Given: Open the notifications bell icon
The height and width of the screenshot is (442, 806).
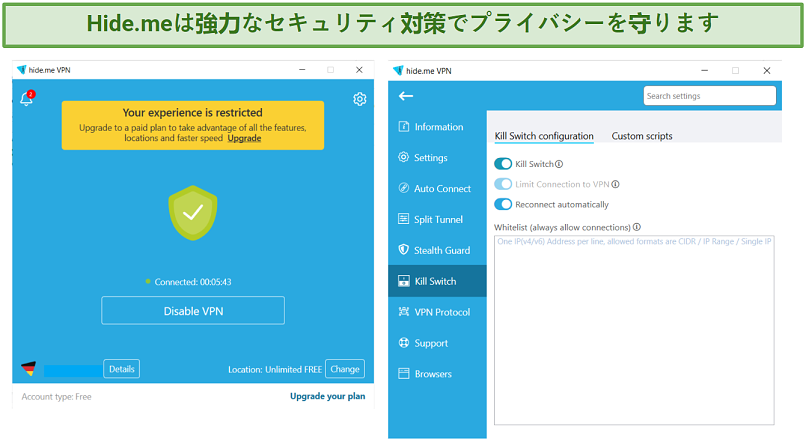Looking at the screenshot, I should pyautogui.click(x=26, y=98).
